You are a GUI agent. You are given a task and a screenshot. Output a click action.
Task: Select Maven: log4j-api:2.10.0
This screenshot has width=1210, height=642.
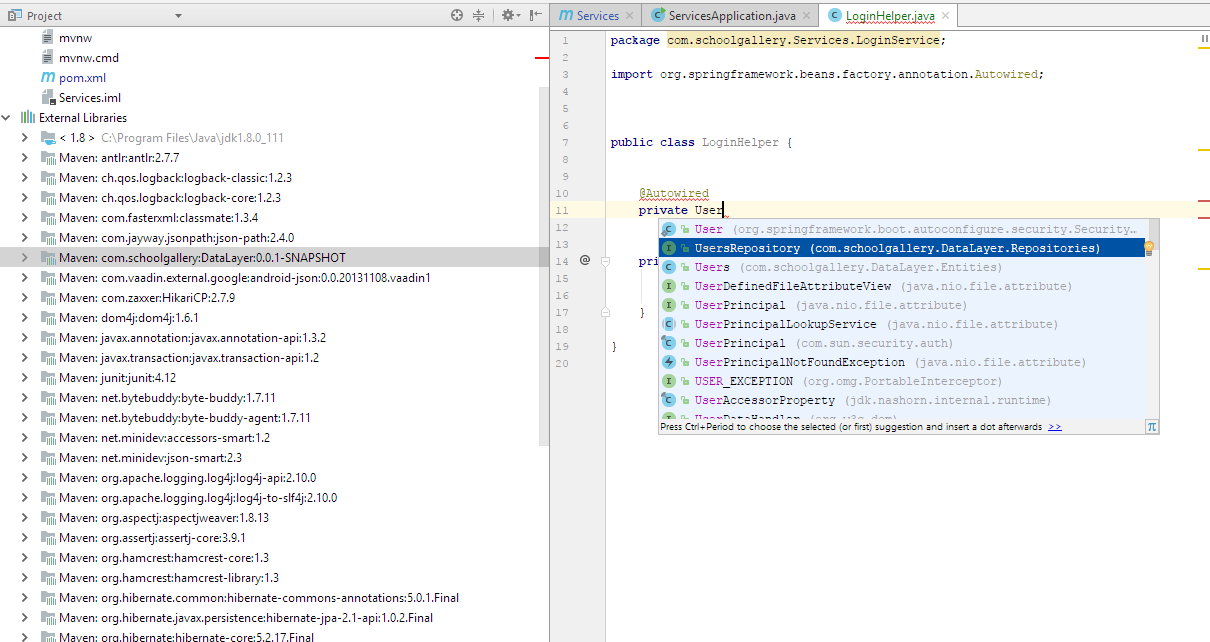click(x=187, y=478)
